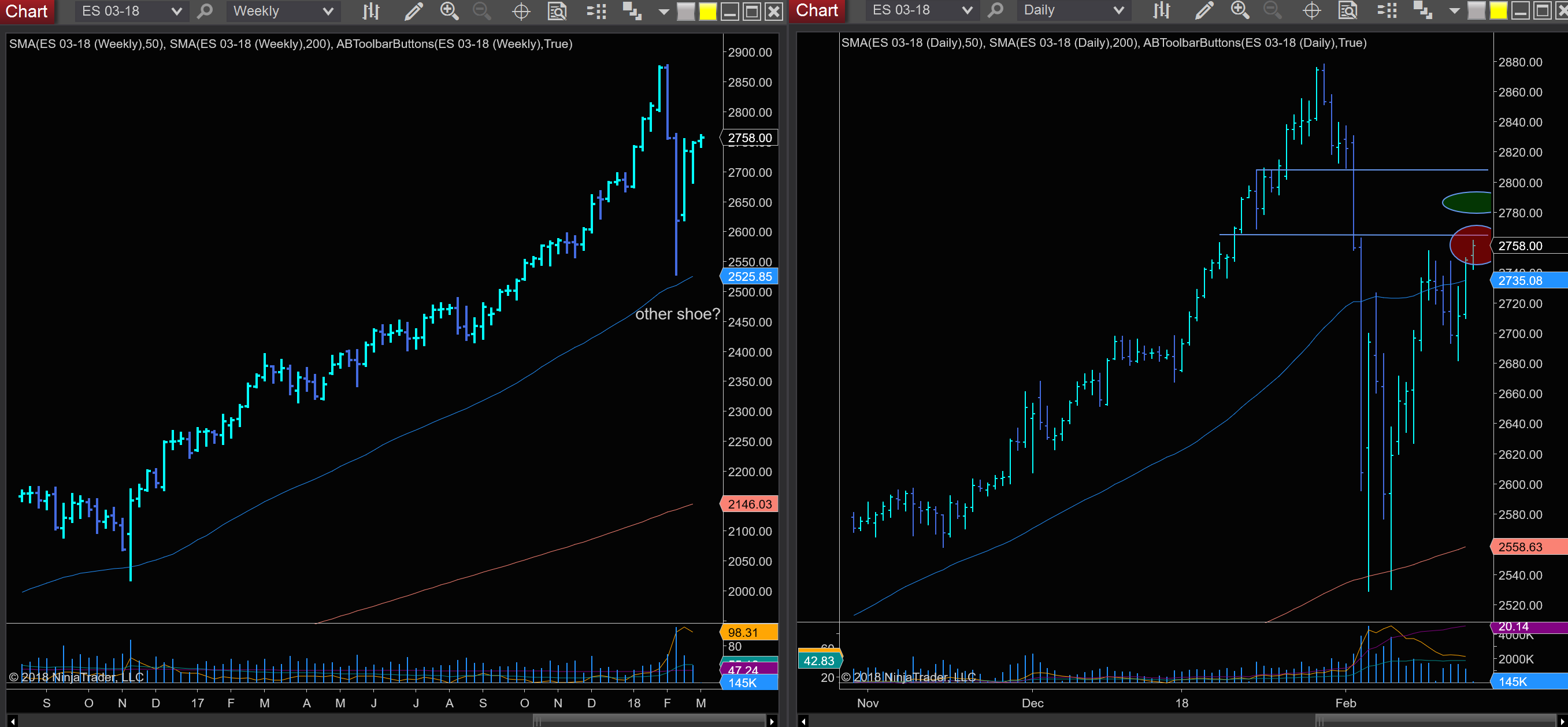Click the gray link button on Daily chart
1568x727 pixels.
point(1477,11)
